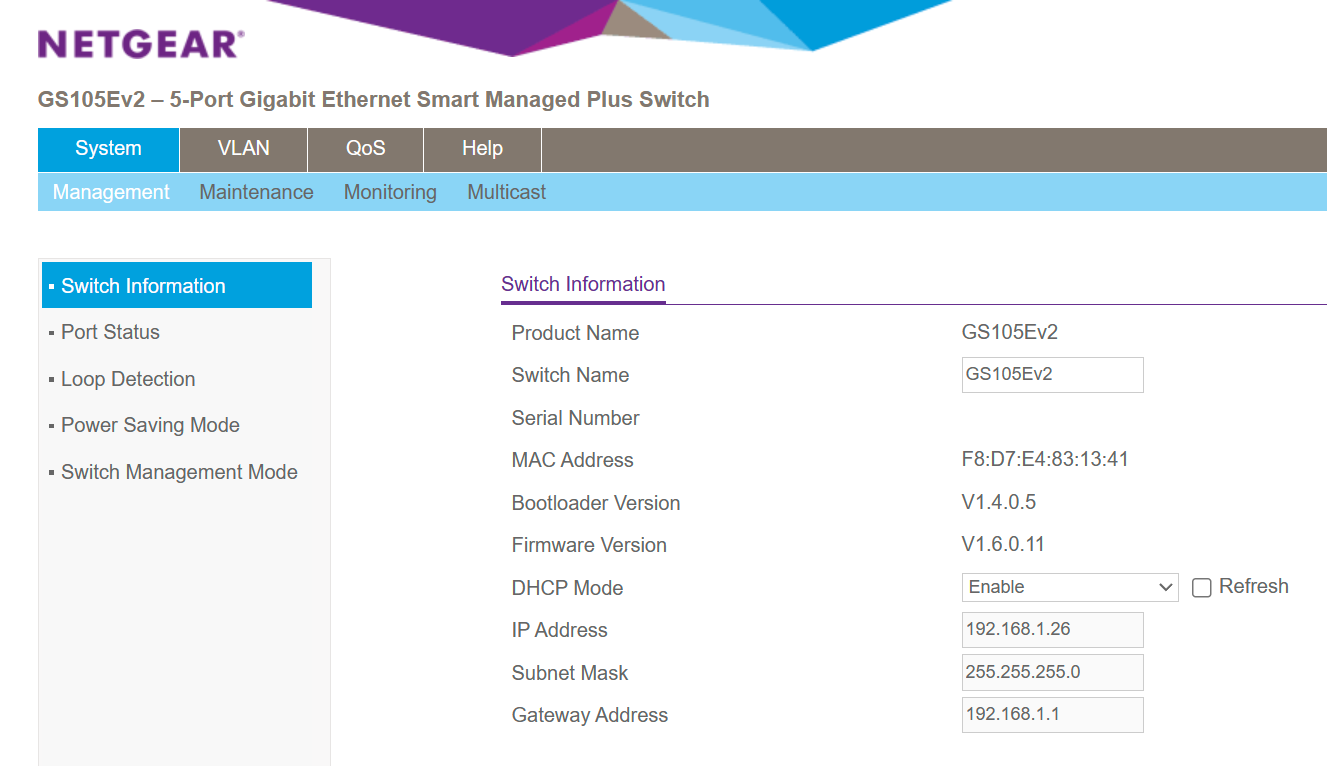This screenshot has width=1327, height=766.
Task: Click the MAC Address label
Action: pos(572,460)
